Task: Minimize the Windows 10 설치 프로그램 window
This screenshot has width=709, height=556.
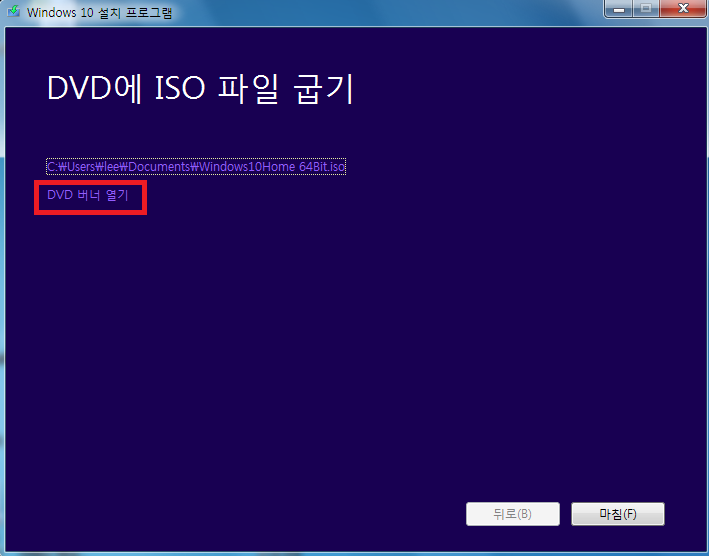Action: click(619, 9)
